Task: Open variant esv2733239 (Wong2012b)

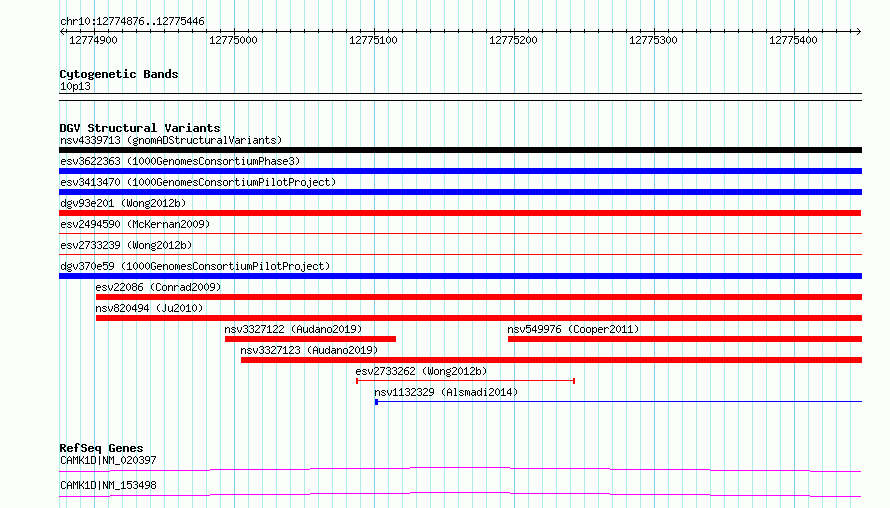Action: point(126,245)
